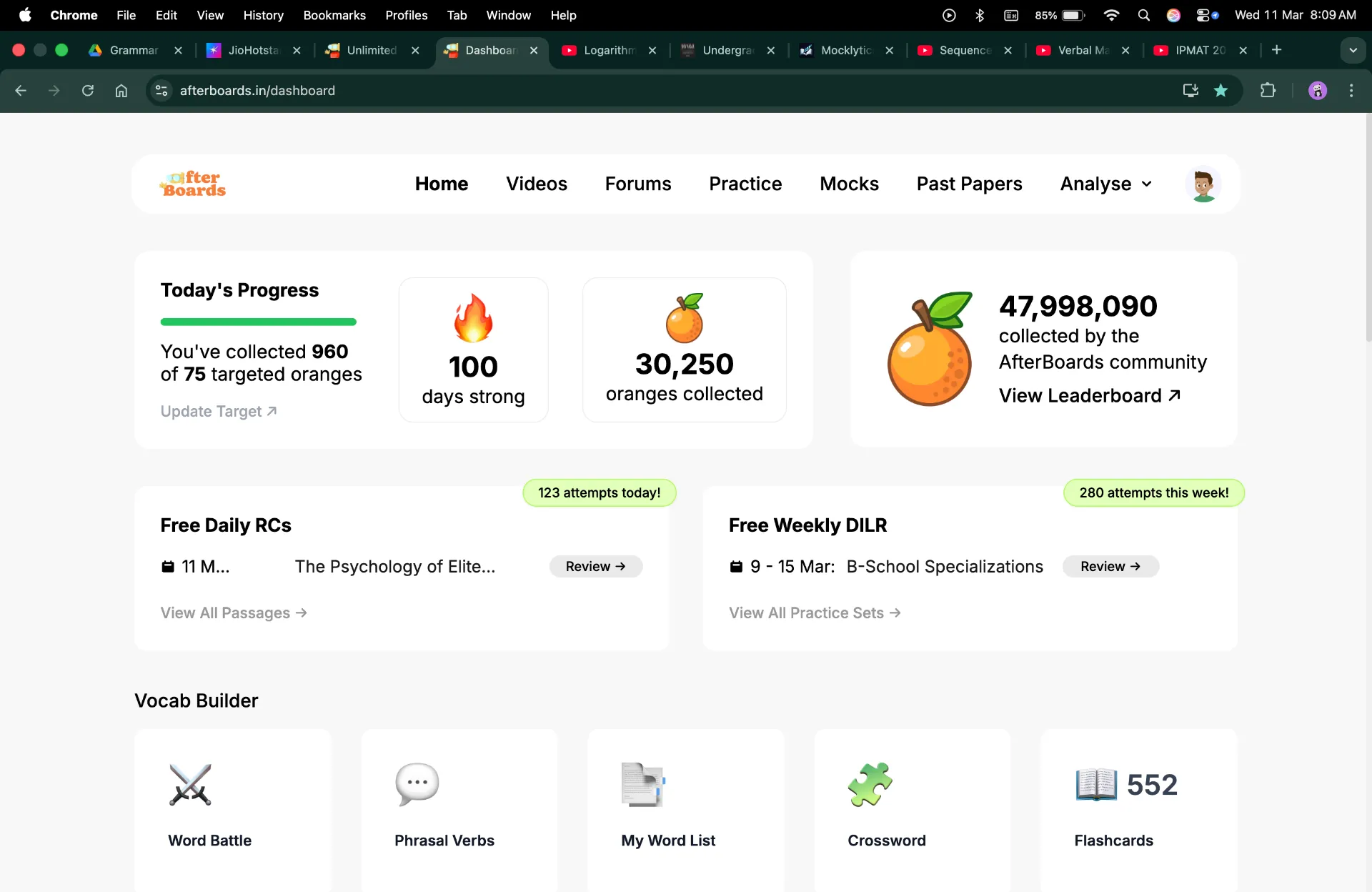Viewport: 1372px width, 892px height.
Task: Open Phrasal Verbs speech bubble icon
Action: [x=417, y=784]
